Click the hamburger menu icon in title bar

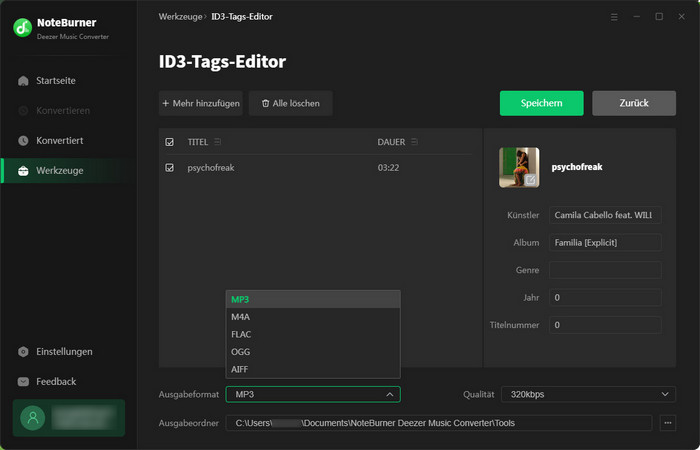[614, 17]
